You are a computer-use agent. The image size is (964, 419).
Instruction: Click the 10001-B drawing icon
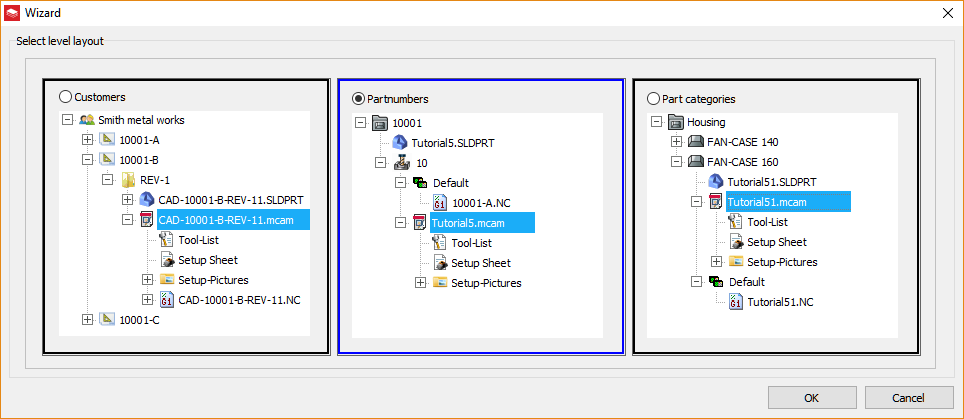[106, 160]
